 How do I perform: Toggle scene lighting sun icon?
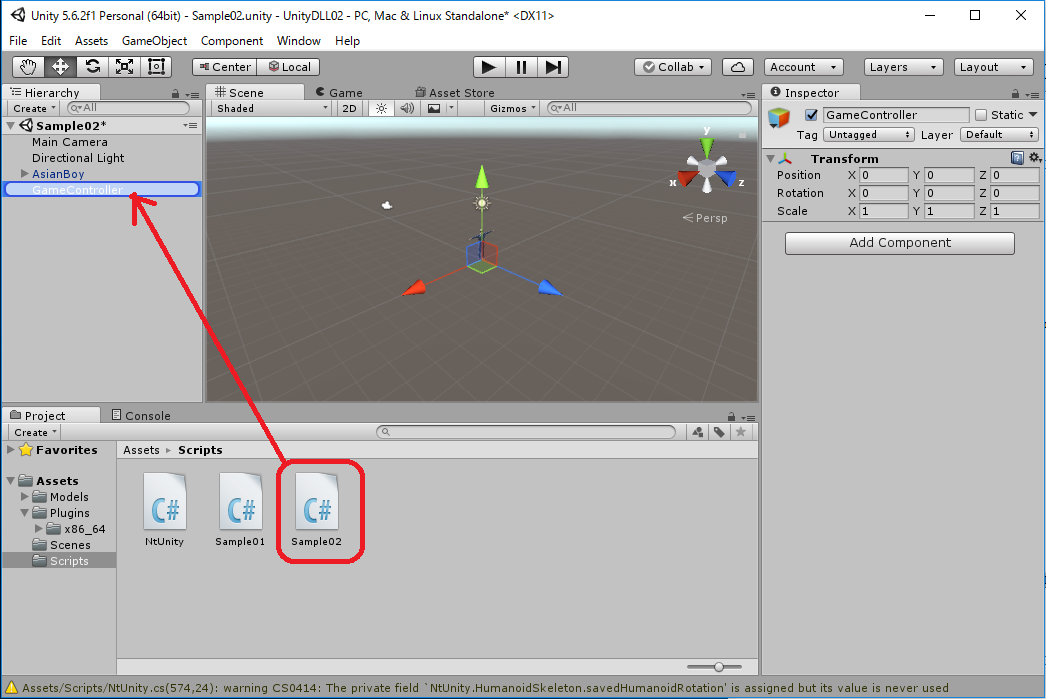[x=381, y=108]
